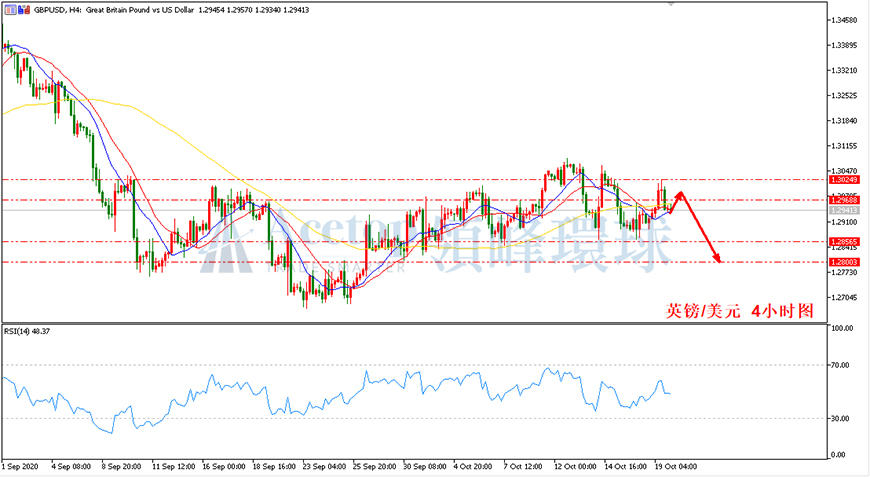Click the gray current price tag 1.29413
The height and width of the screenshot is (477, 870).
(844, 210)
